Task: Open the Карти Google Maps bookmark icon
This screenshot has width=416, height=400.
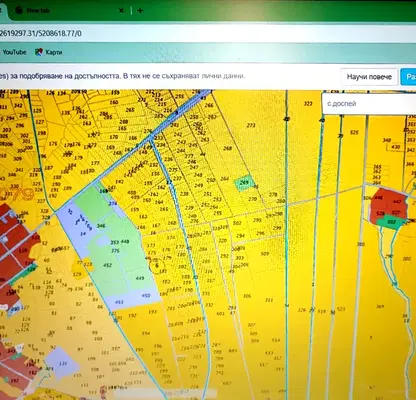Action: click(39, 52)
